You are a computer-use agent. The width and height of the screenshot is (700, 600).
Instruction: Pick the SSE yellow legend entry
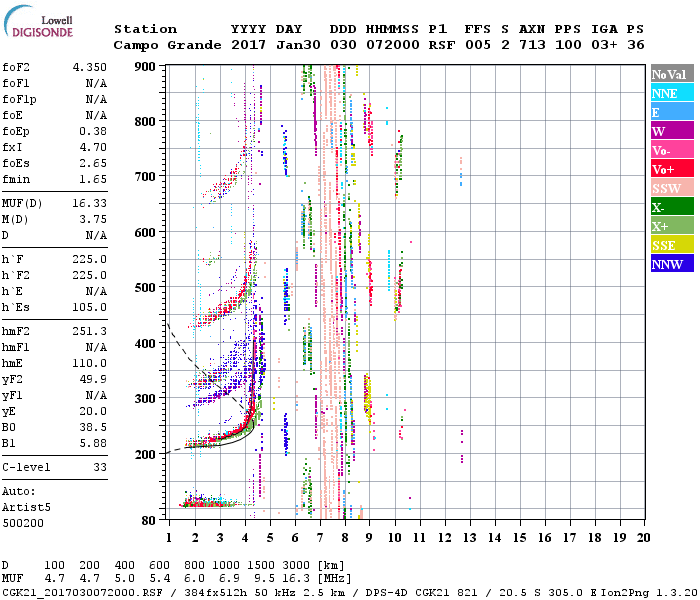671,245
